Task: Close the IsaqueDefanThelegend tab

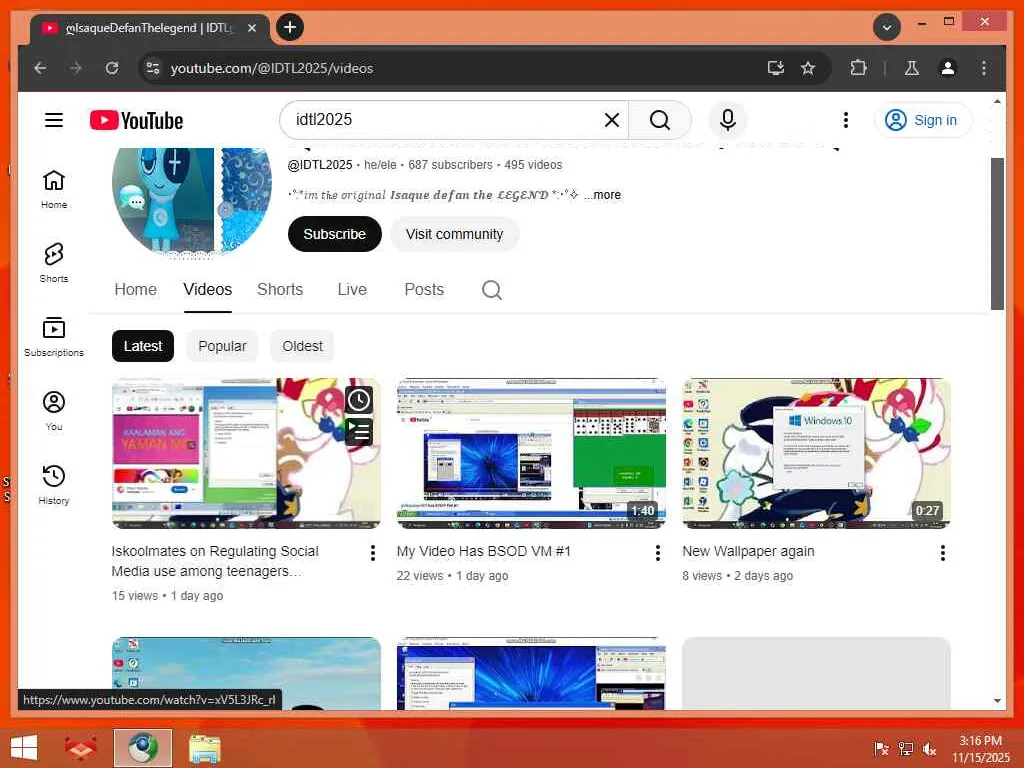Action: [x=252, y=28]
